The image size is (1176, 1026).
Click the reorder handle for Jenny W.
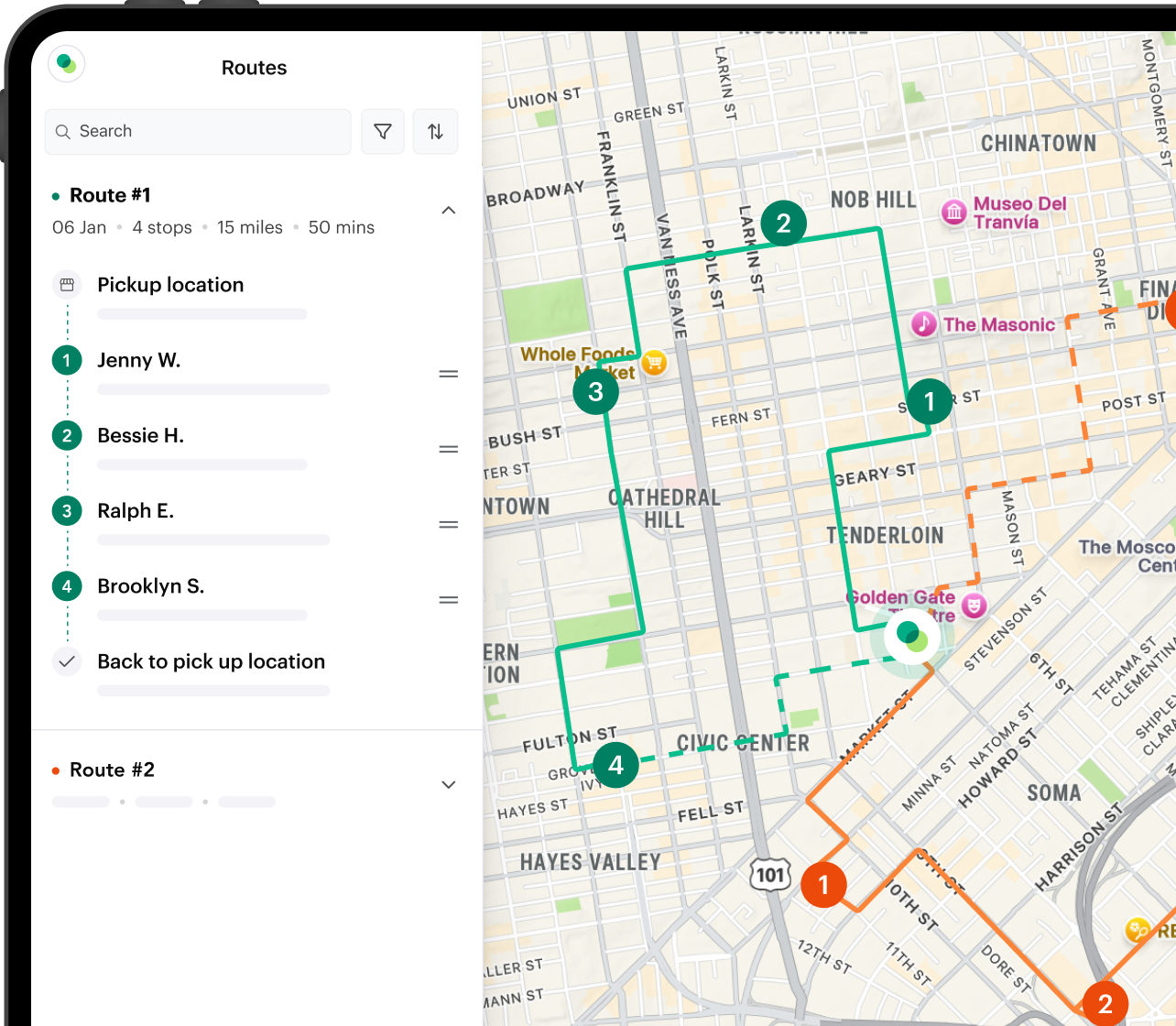[449, 374]
